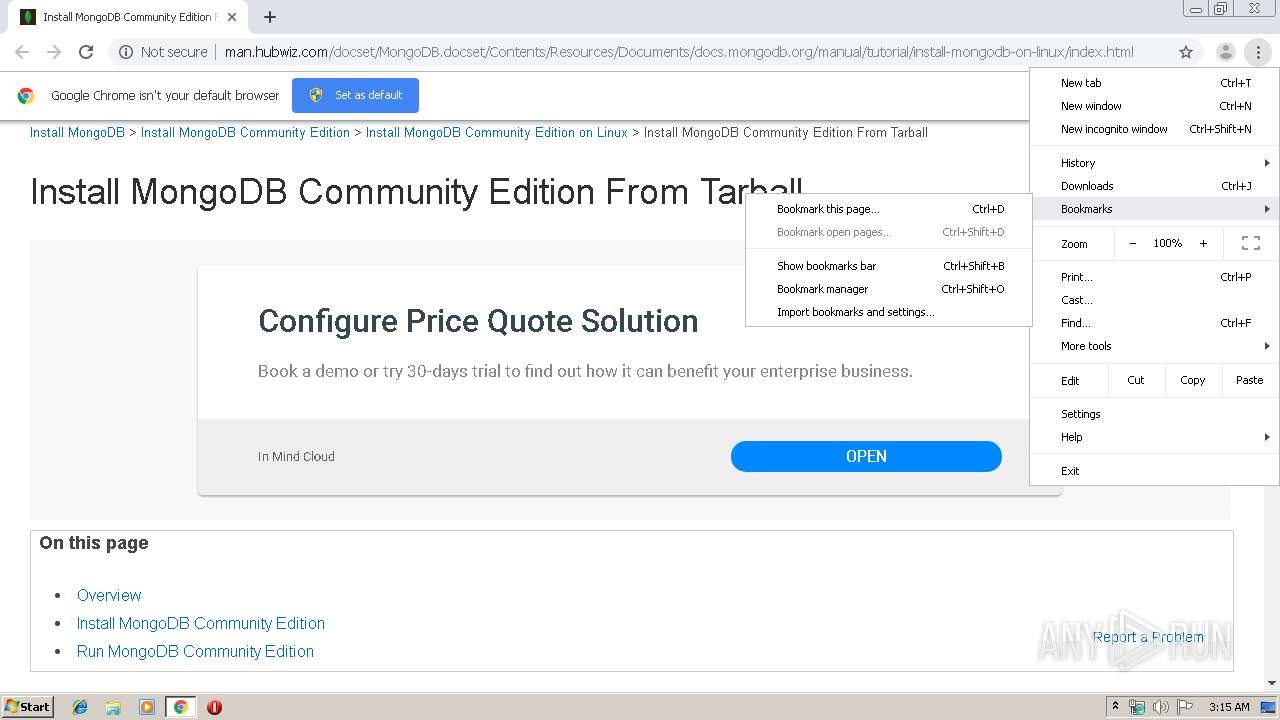The height and width of the screenshot is (720, 1280).
Task: Open the profile avatar icon
Action: (1225, 52)
